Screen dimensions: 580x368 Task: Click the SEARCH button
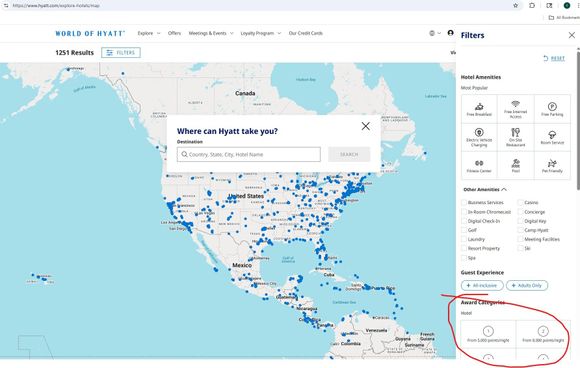coord(349,154)
